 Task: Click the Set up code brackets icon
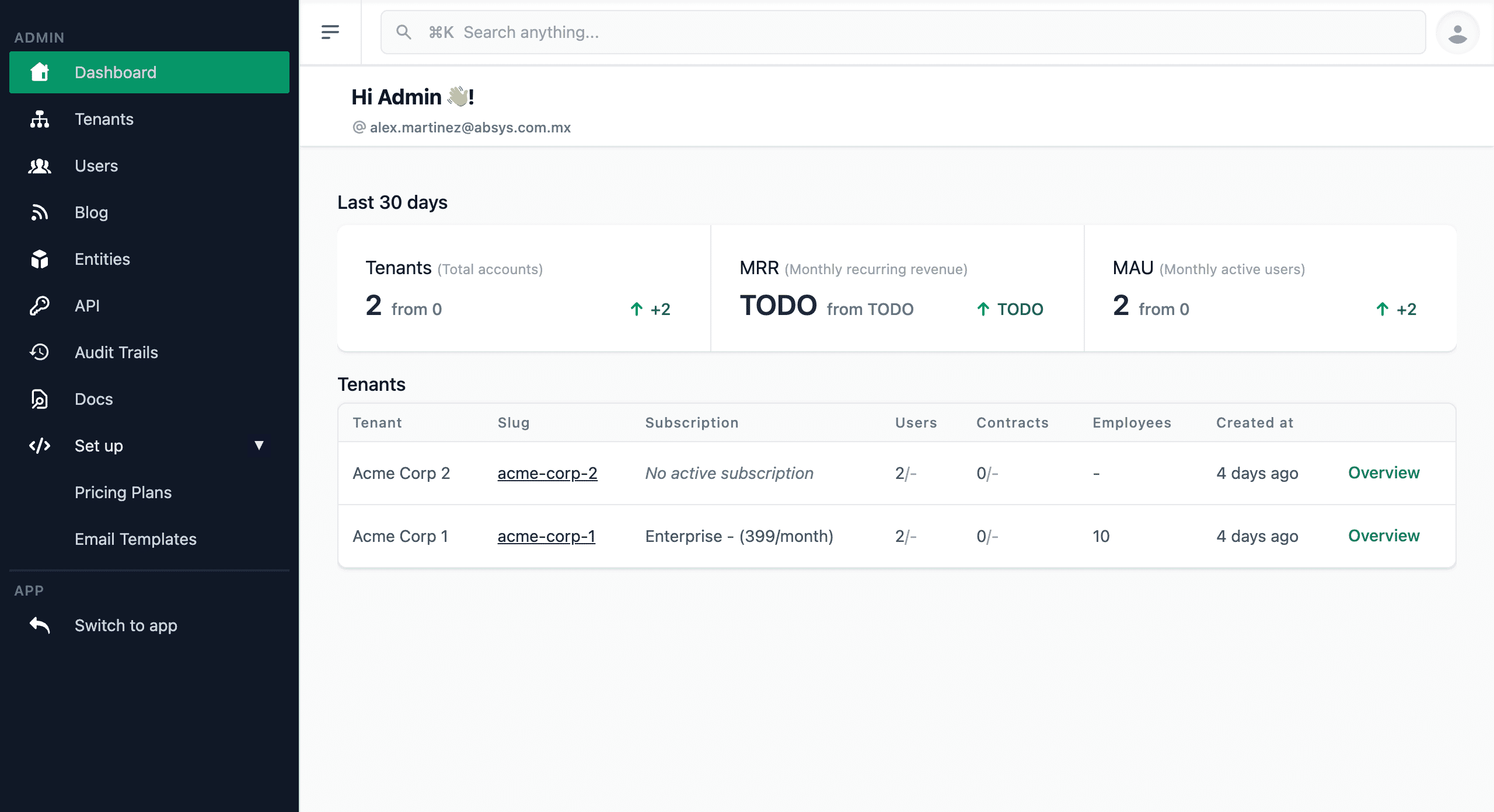40,446
